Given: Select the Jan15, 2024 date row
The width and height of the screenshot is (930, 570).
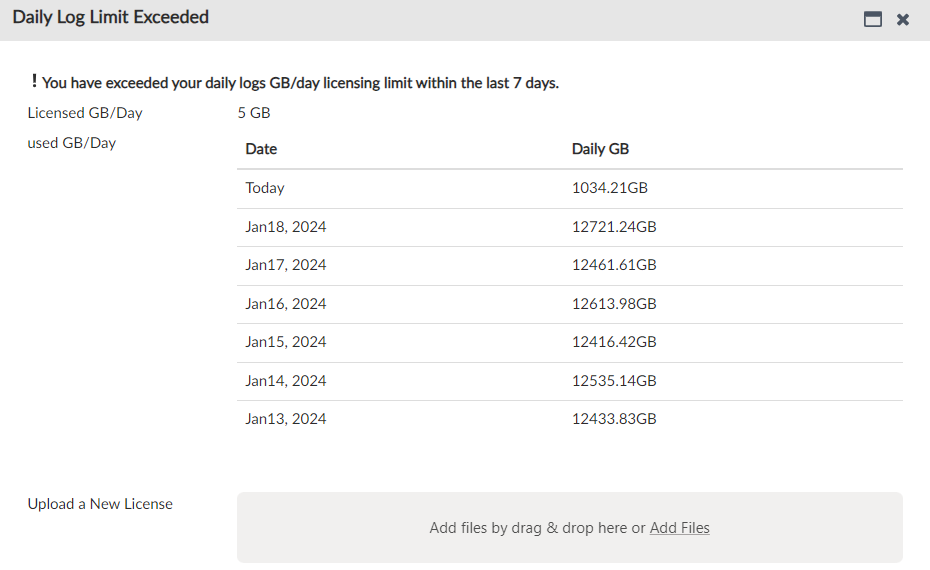Looking at the screenshot, I should click(x=286, y=342).
